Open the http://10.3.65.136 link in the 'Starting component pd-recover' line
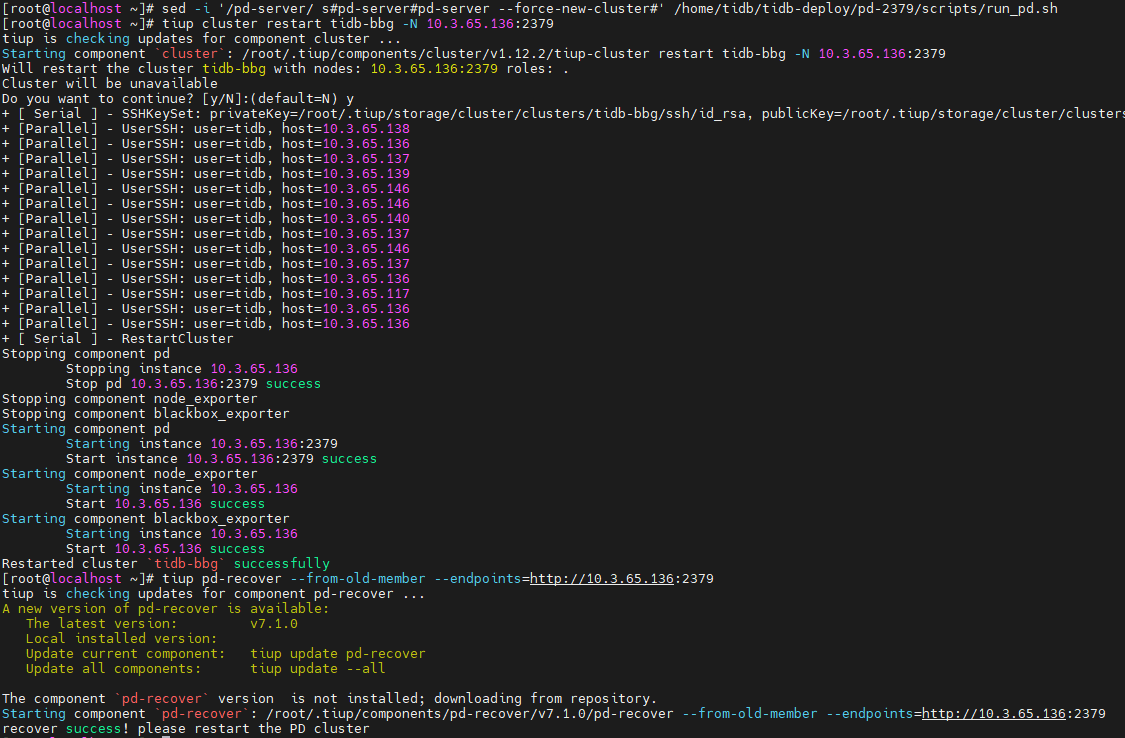Screen dimensions: 1125x738 [x=994, y=714]
